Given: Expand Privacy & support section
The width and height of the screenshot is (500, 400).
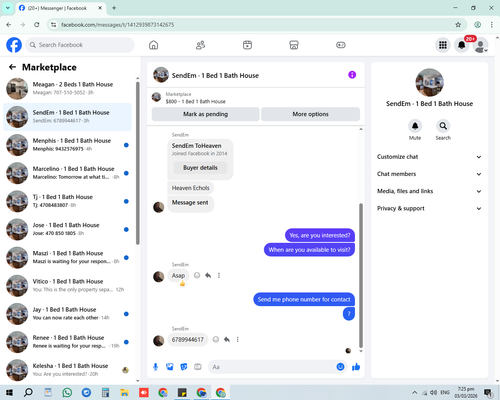Looking at the screenshot, I should [x=429, y=208].
